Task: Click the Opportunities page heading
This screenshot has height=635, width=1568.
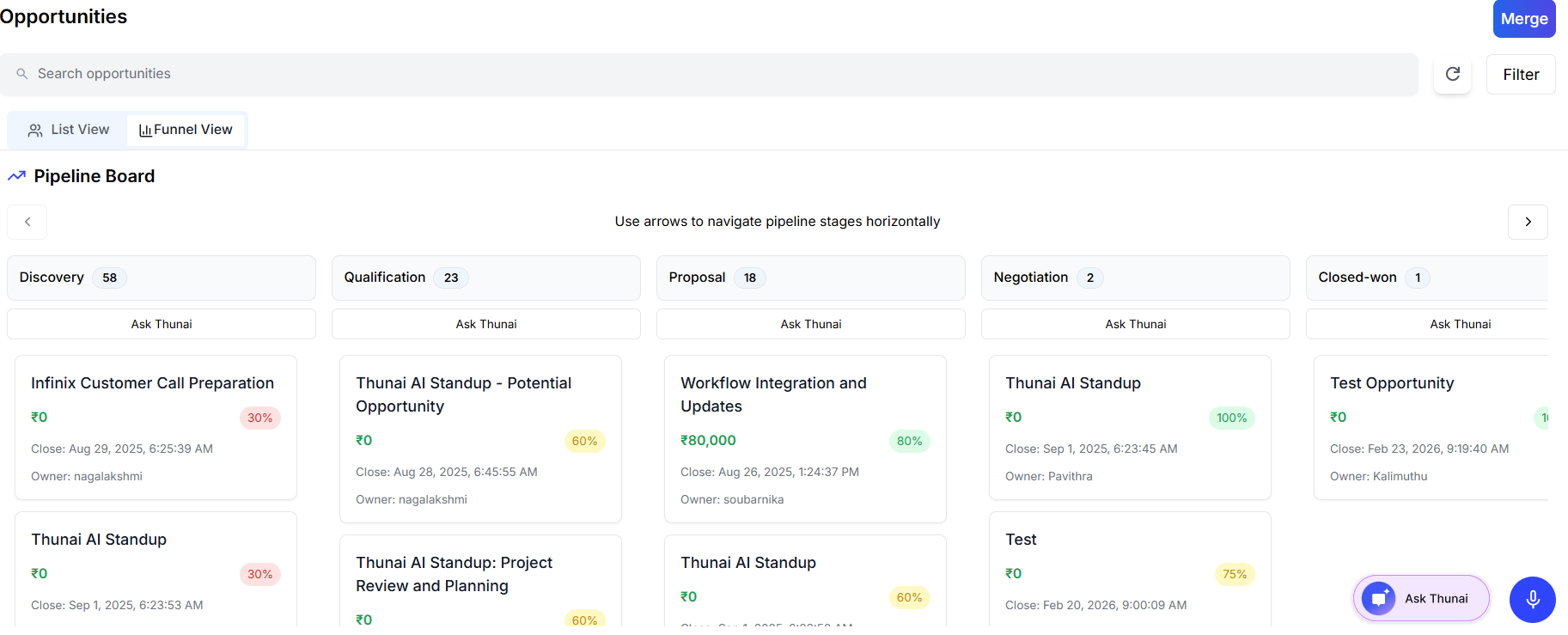Action: (x=64, y=17)
